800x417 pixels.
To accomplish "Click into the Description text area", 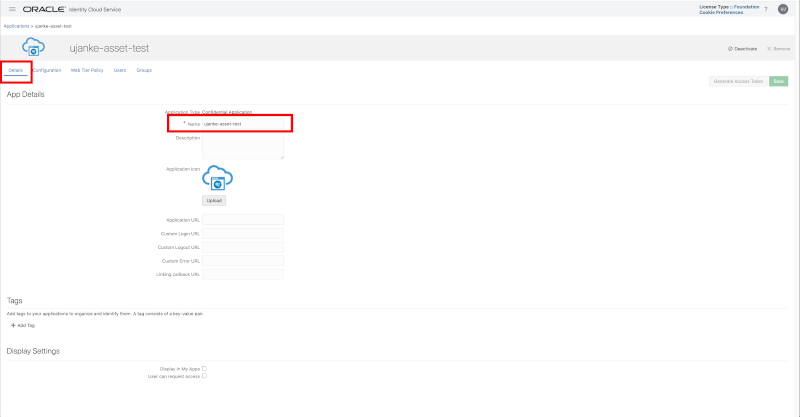I will click(243, 146).
